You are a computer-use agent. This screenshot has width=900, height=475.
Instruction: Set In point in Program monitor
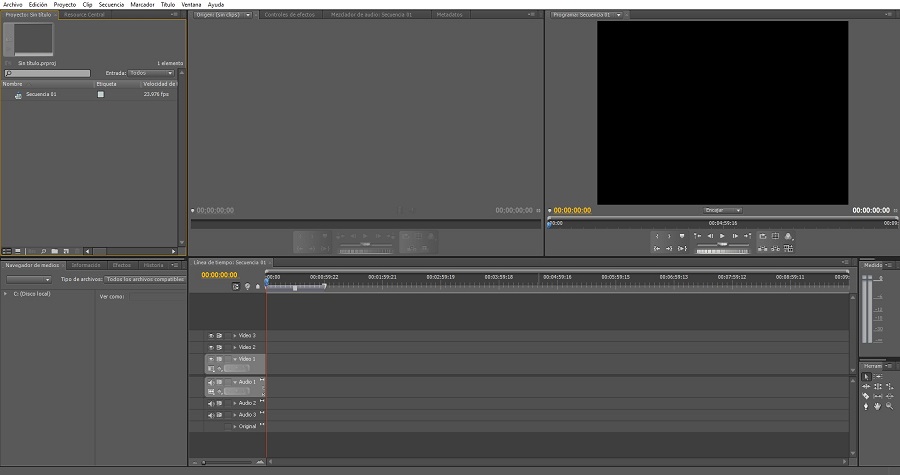click(657, 236)
